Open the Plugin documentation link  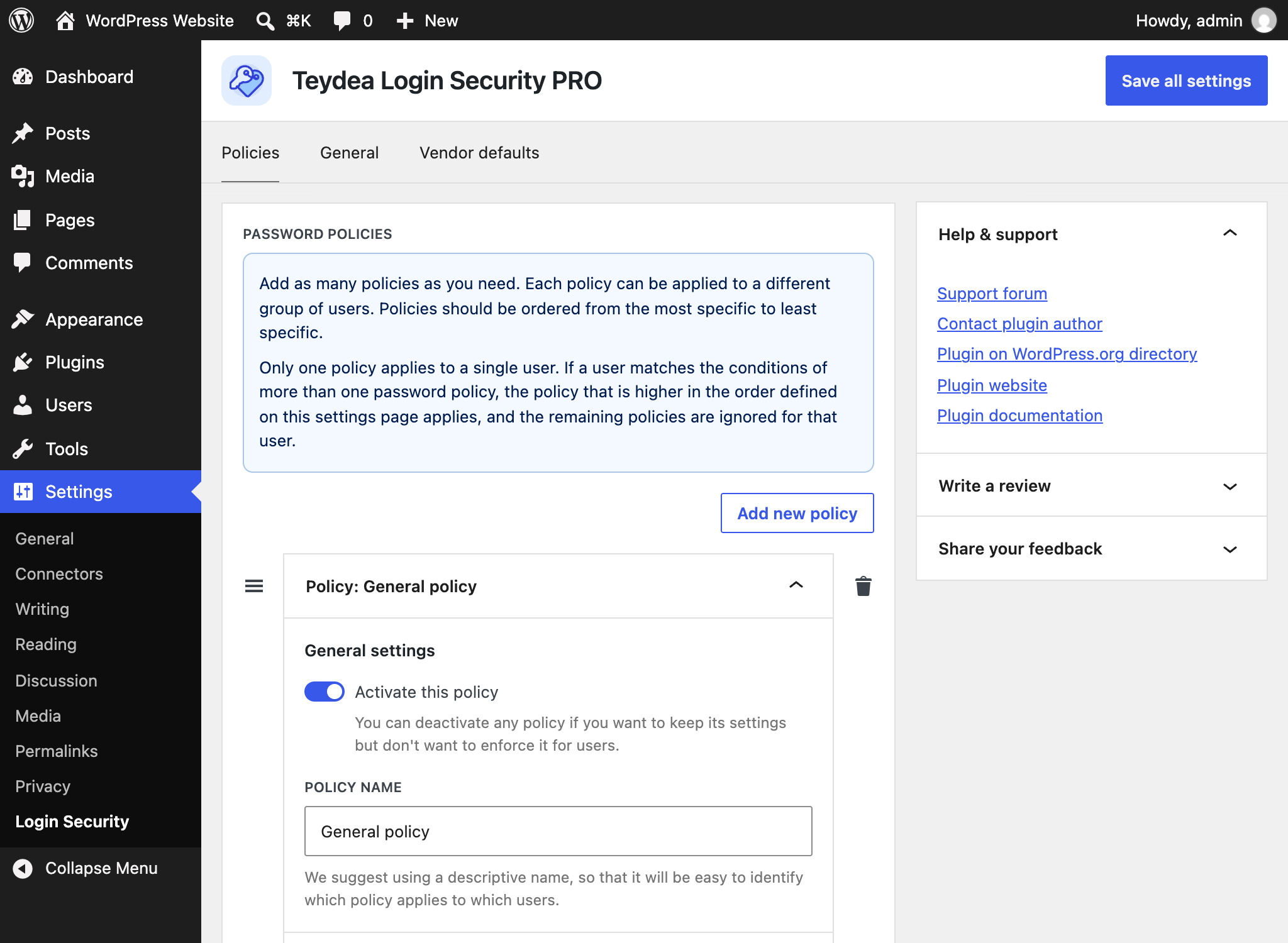tap(1019, 416)
